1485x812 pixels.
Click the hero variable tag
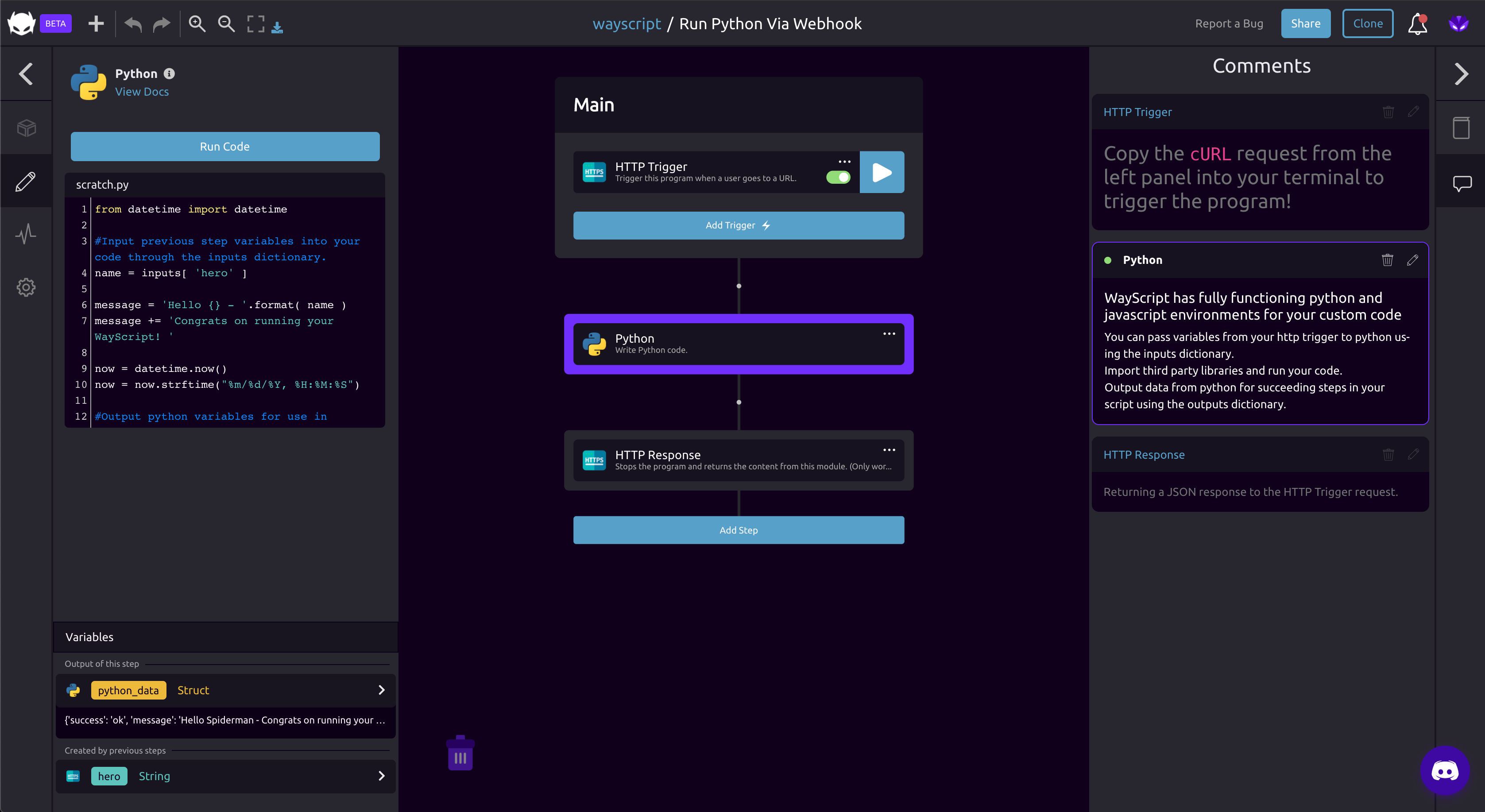tap(109, 776)
